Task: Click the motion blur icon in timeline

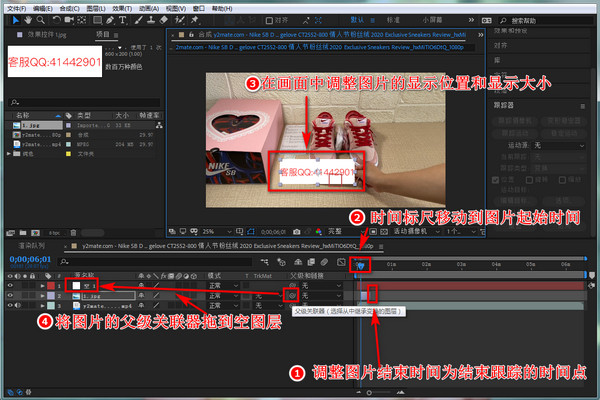Action: (x=324, y=262)
